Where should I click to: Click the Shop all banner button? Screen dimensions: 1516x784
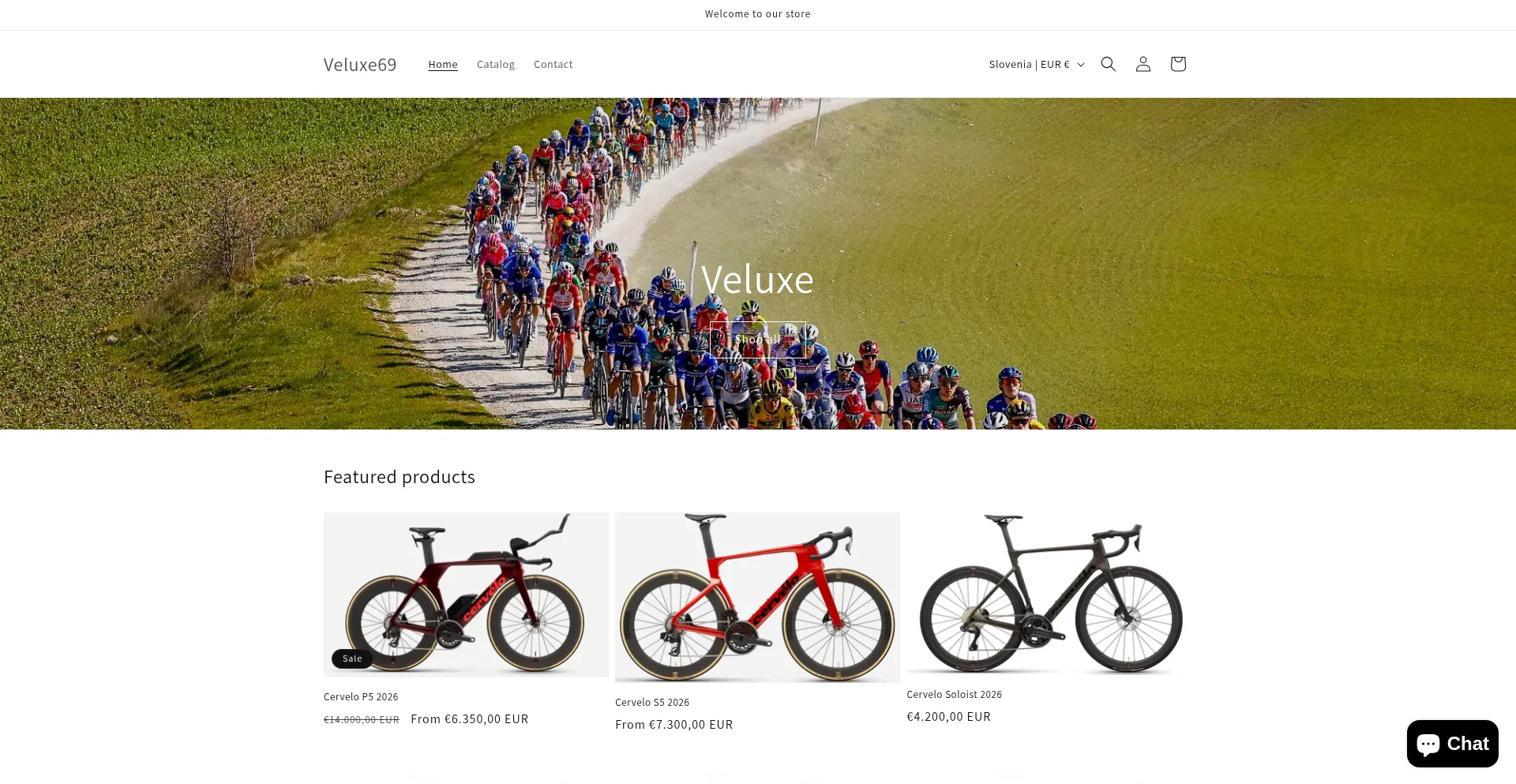pyautogui.click(x=758, y=339)
